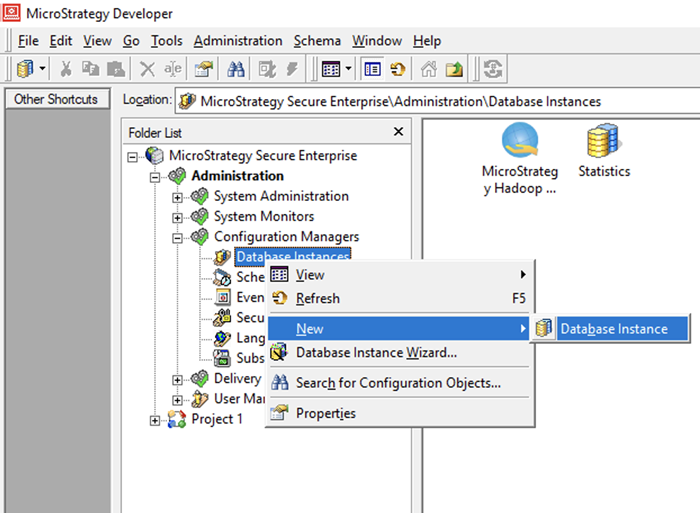Choose Database Instance Wizard from context menu

[x=376, y=352]
